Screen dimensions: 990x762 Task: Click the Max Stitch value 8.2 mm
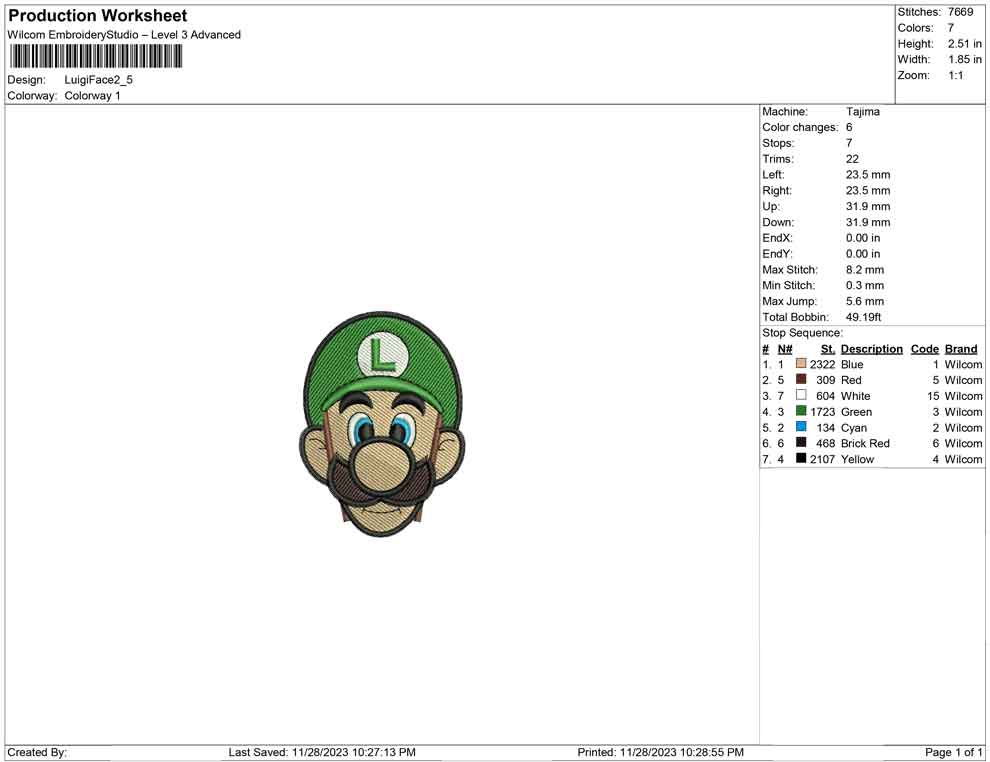click(x=865, y=270)
